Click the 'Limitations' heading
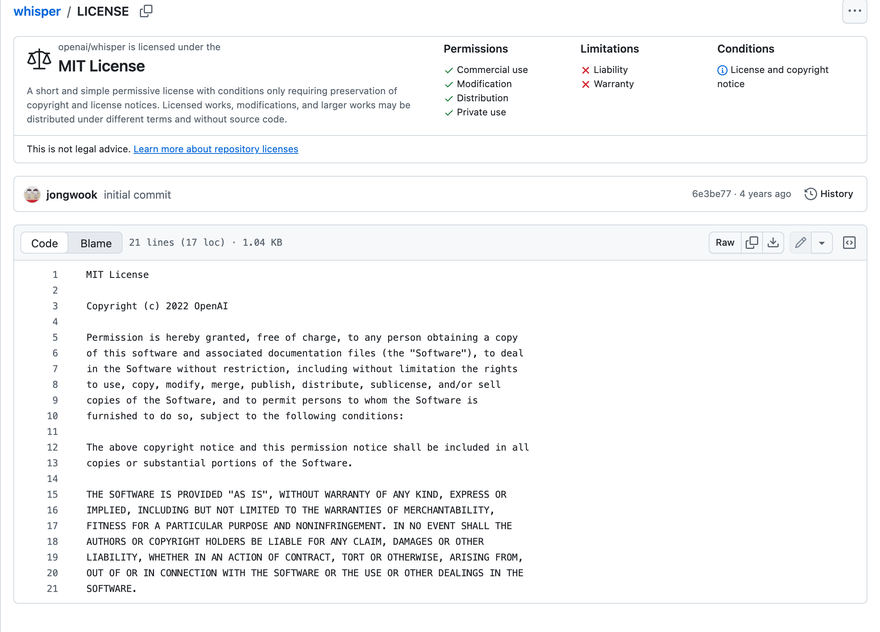880x632 pixels. 609,49
